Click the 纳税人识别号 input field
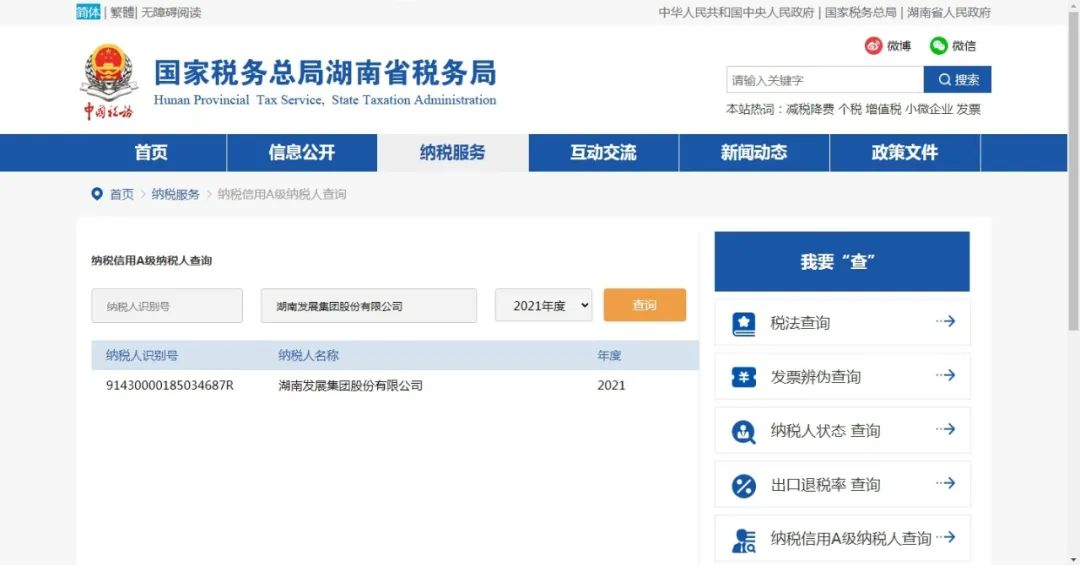1080x565 pixels. 167,306
